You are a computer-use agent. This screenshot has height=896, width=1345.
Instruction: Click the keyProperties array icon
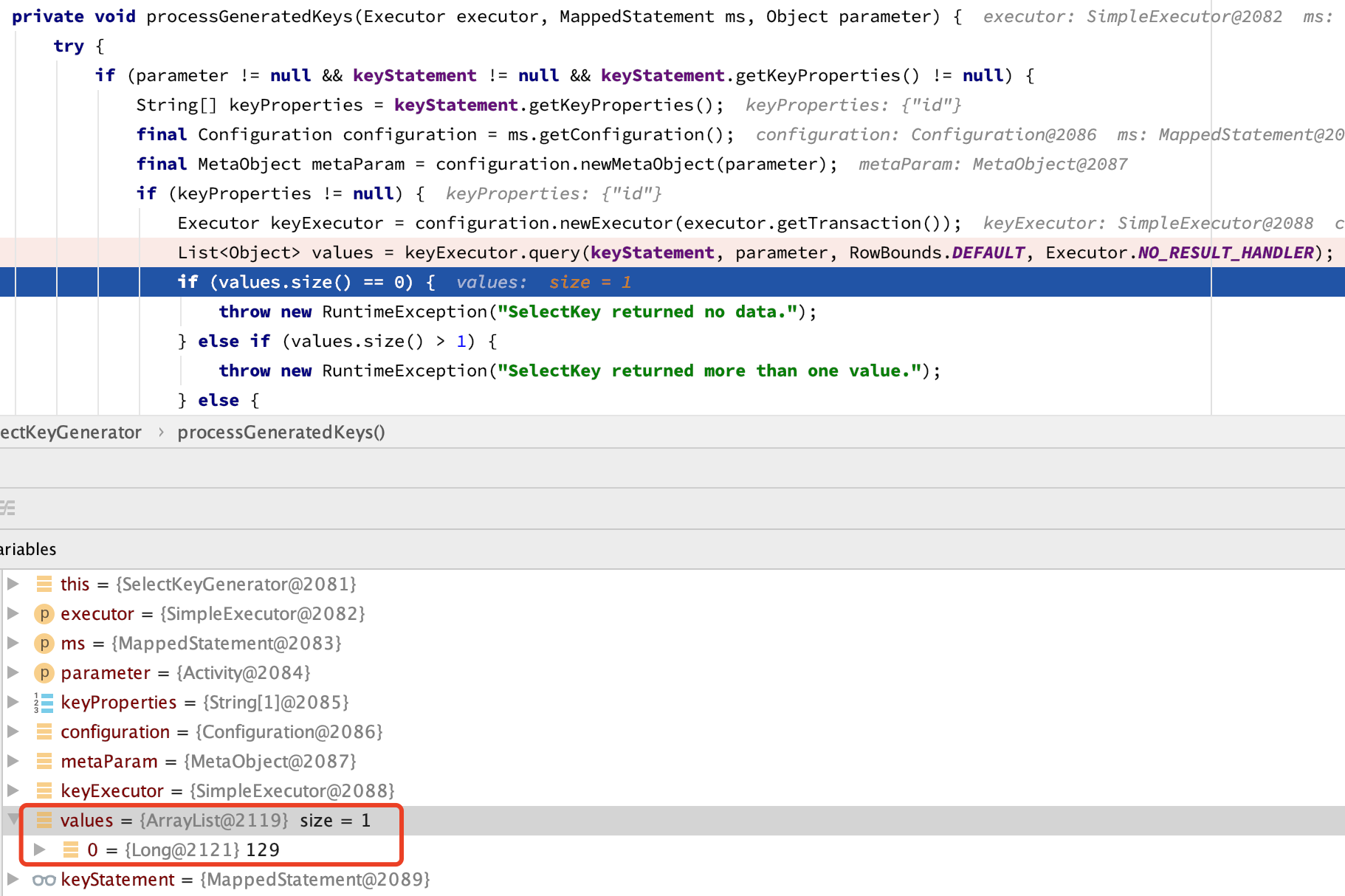(44, 703)
